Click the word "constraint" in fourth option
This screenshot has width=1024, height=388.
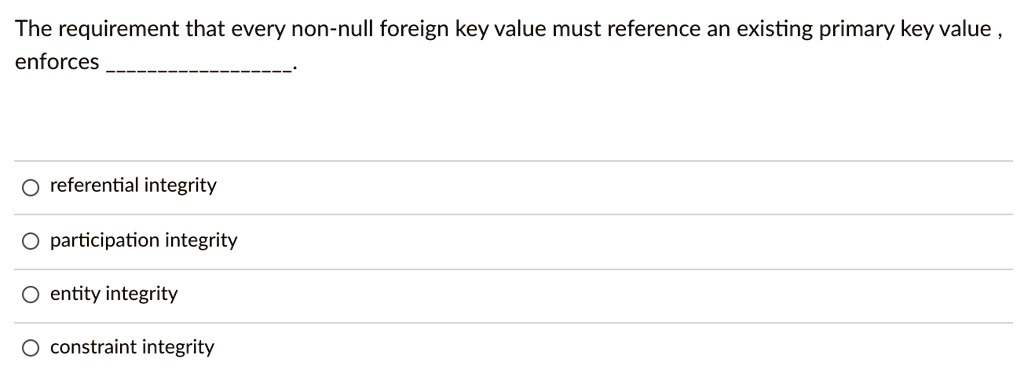coord(93,348)
